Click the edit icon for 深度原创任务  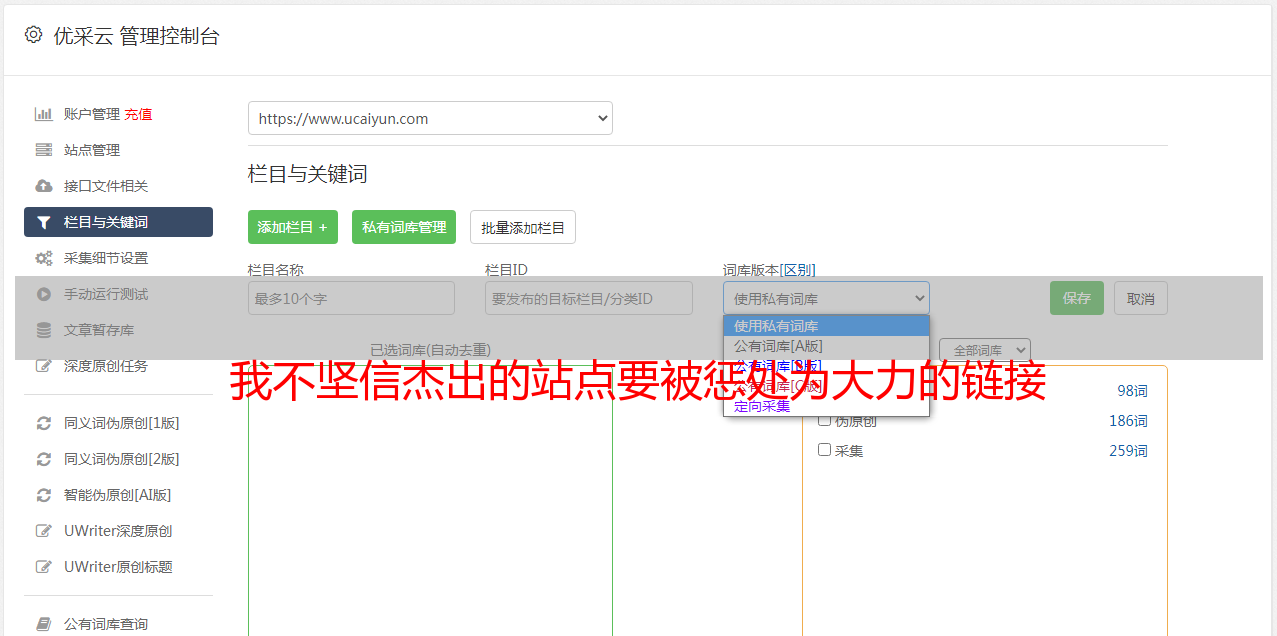[44, 366]
